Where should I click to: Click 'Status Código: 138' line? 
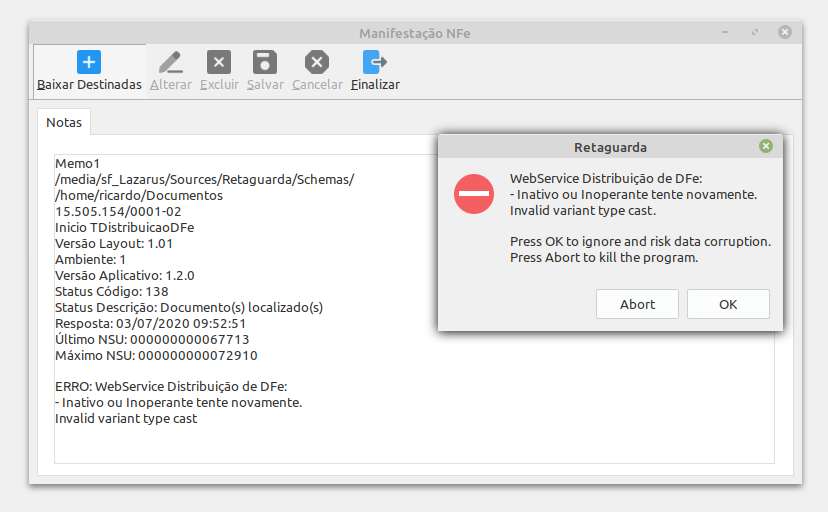click(112, 291)
